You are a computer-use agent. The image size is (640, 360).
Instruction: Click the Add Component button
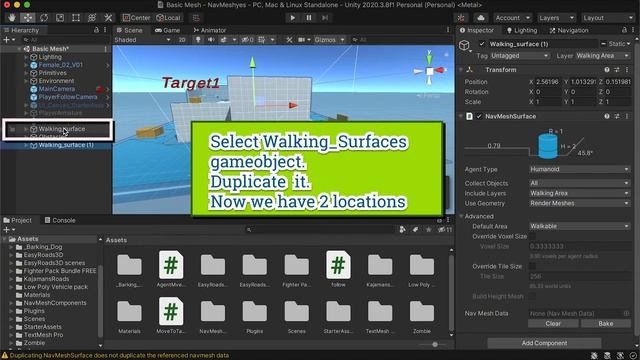coord(544,343)
